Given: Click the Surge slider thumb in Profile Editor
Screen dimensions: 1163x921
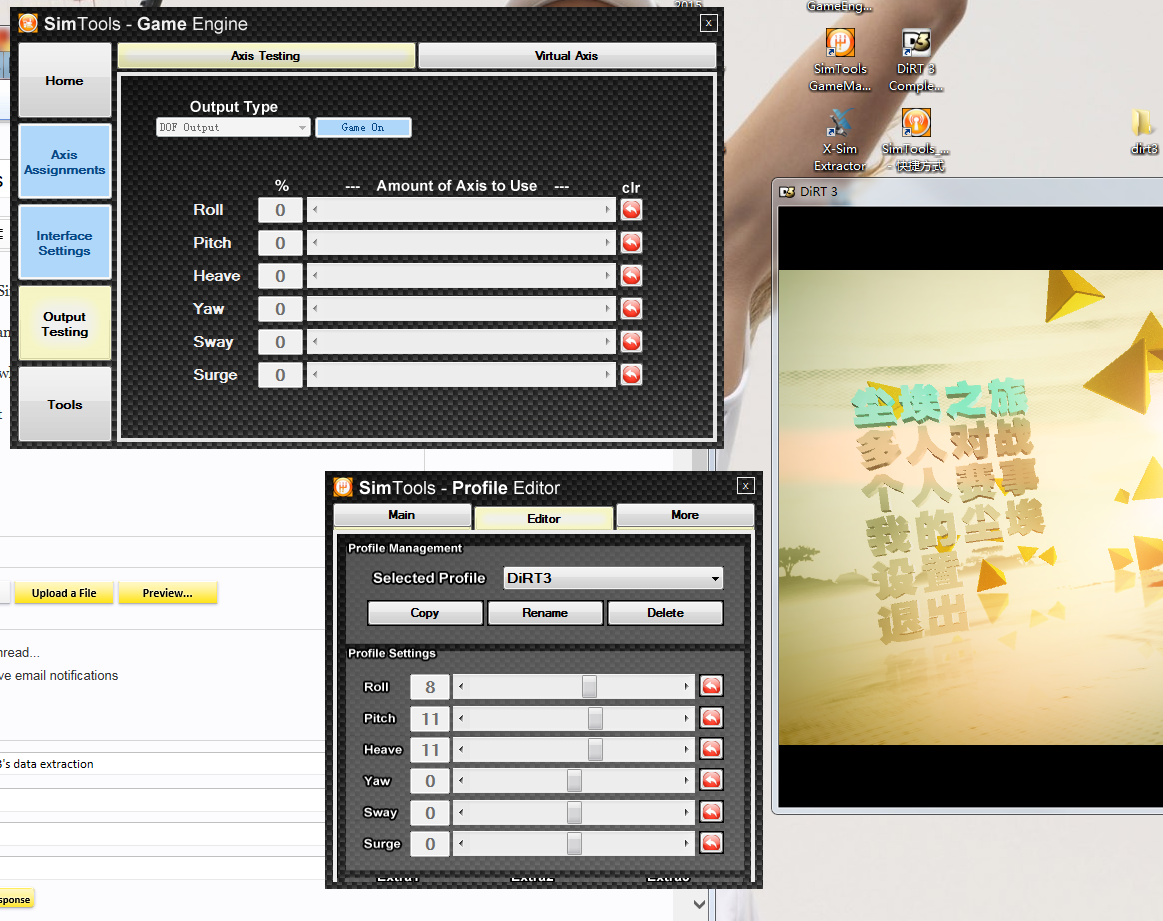Looking at the screenshot, I should (x=574, y=844).
